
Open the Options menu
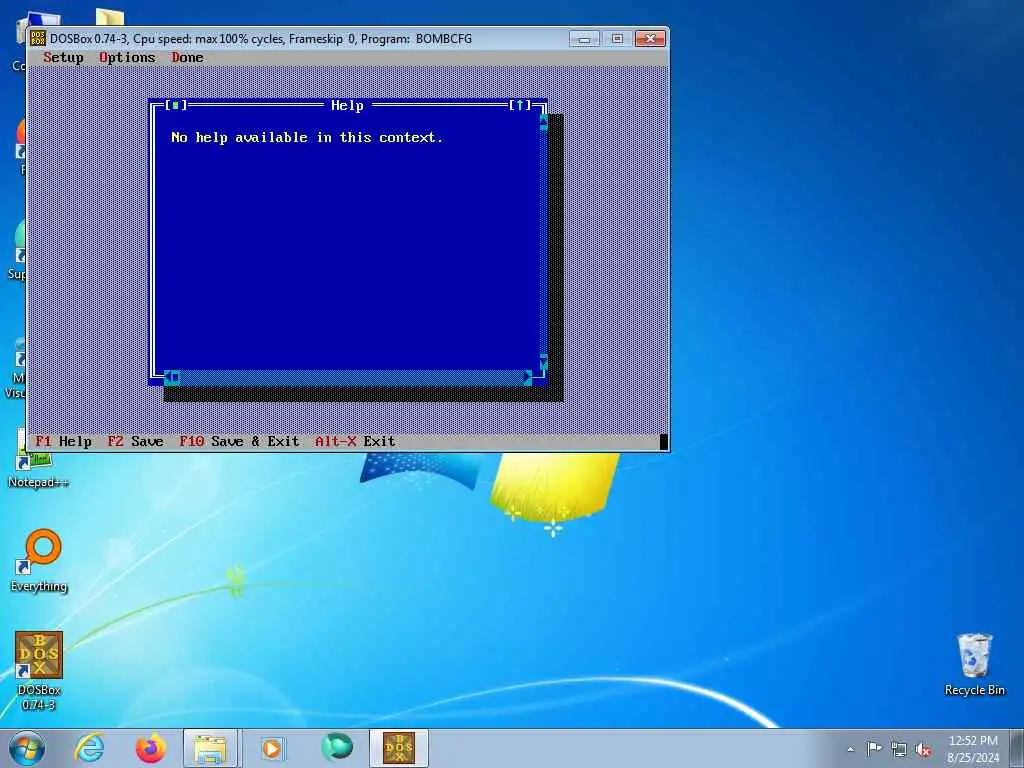pyautogui.click(x=127, y=57)
